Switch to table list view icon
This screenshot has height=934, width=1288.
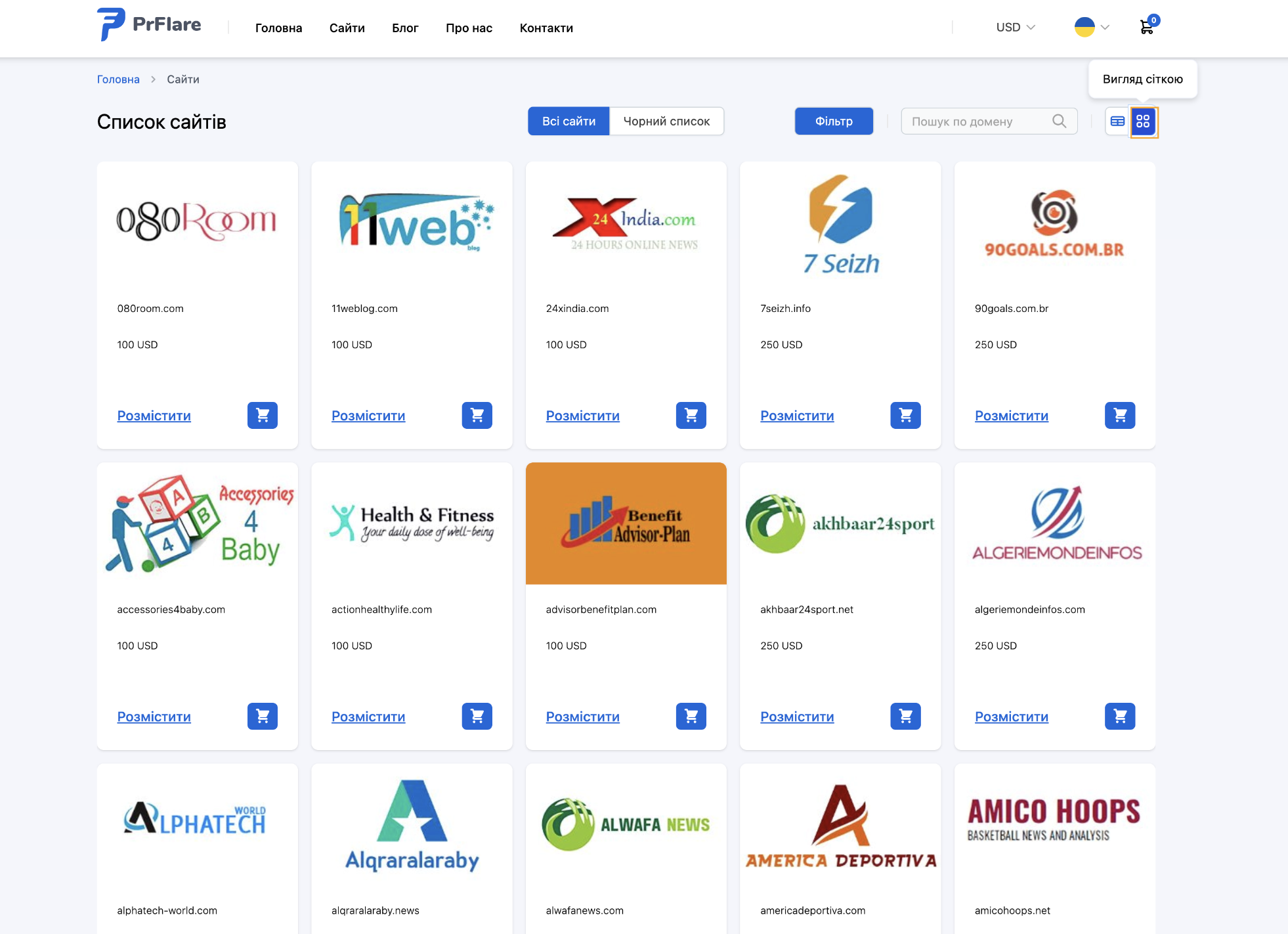coord(1117,122)
